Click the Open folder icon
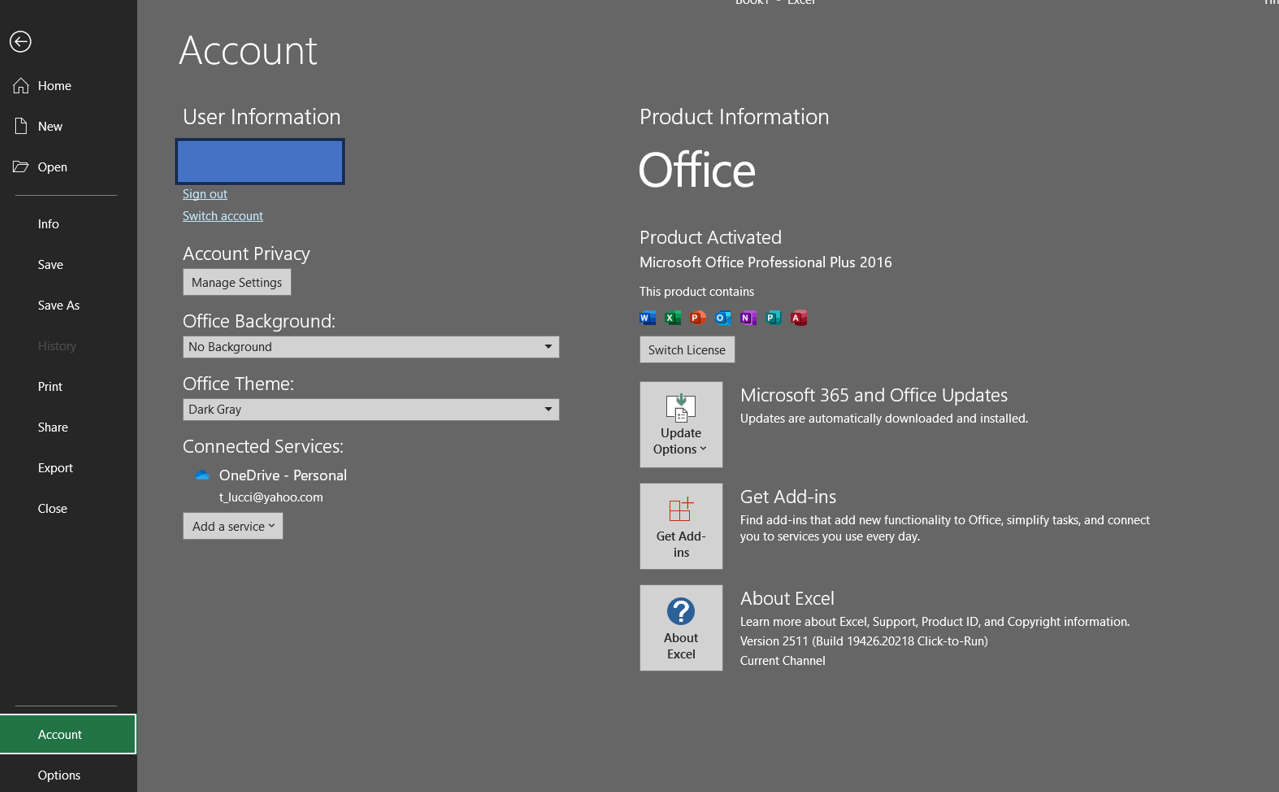The image size is (1279, 792). (x=21, y=167)
